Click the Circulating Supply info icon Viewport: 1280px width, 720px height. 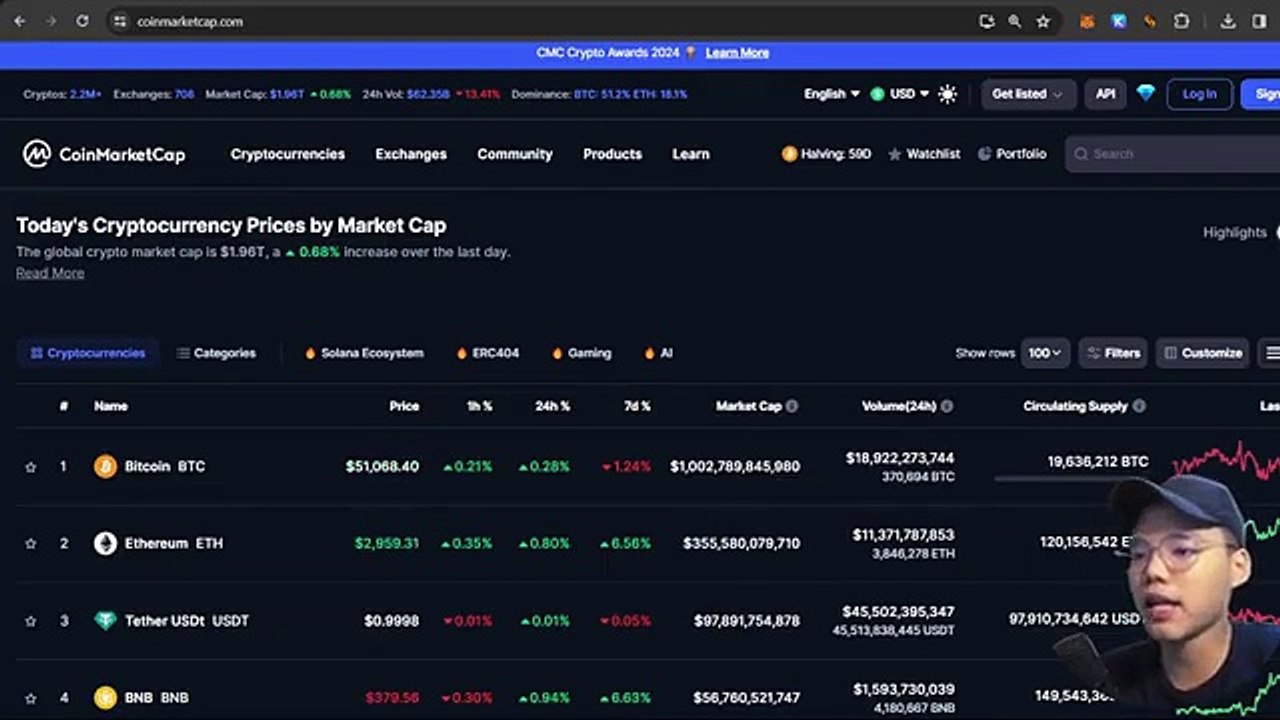[x=1139, y=406]
